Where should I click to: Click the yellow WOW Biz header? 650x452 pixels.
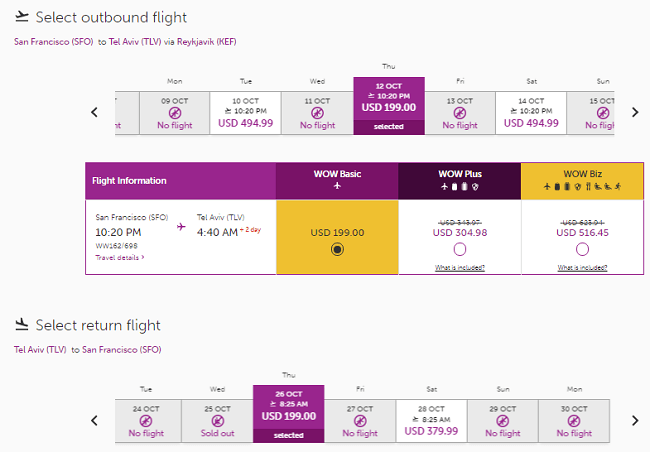(x=582, y=181)
